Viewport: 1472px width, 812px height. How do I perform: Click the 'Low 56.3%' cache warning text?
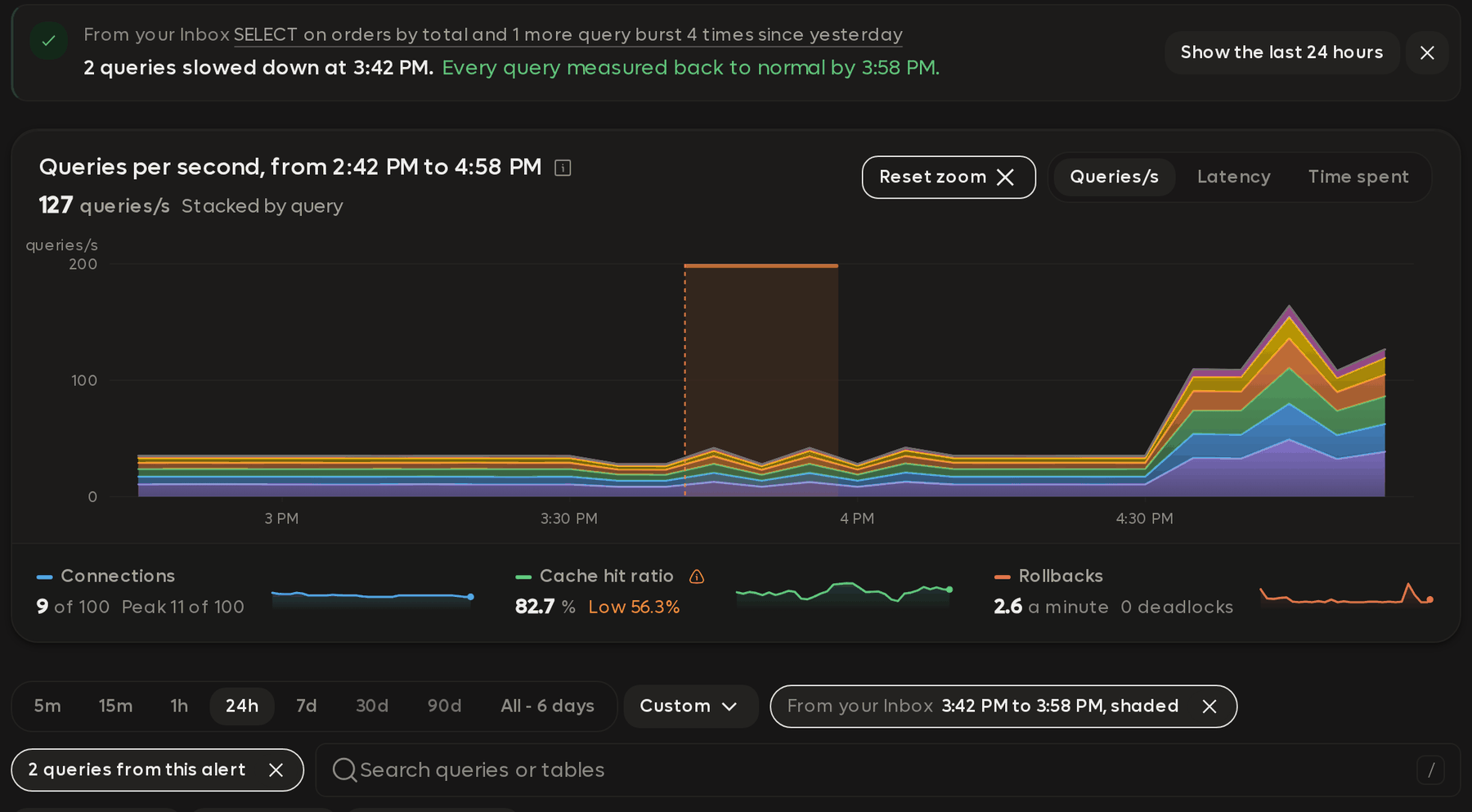click(634, 607)
